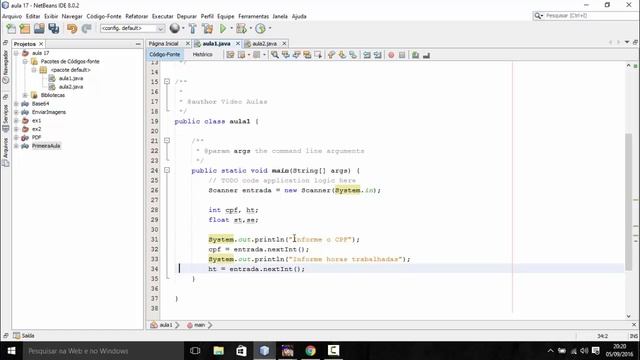
Task: Select aula2.java in Projects tree
Action: pyautogui.click(x=71, y=87)
